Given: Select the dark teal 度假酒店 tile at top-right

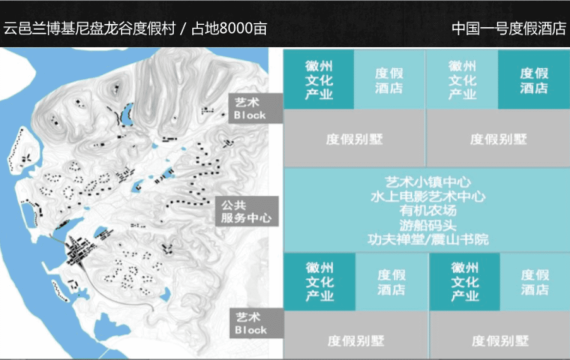Looking at the screenshot, I should 534,80.
